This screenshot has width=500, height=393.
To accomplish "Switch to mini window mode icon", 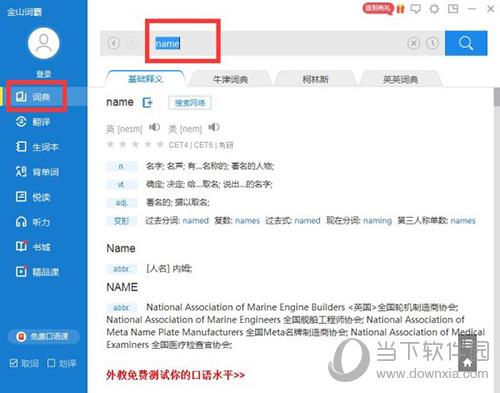I will [453, 9].
